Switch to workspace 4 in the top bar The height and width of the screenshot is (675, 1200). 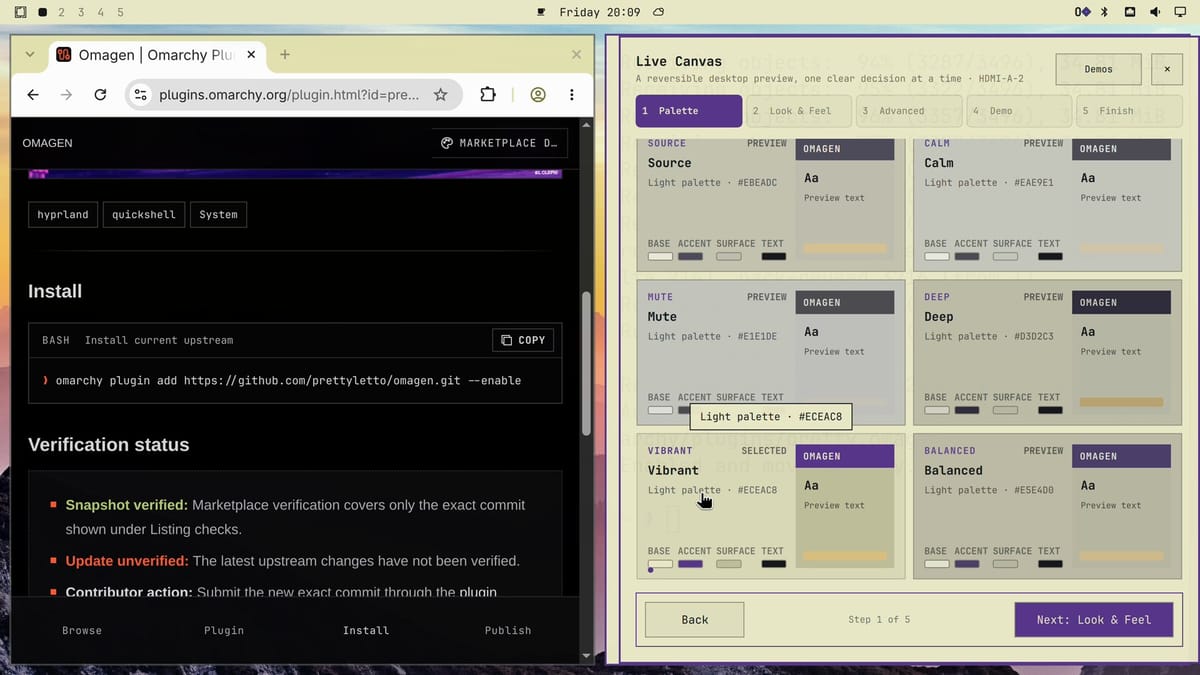point(100,12)
